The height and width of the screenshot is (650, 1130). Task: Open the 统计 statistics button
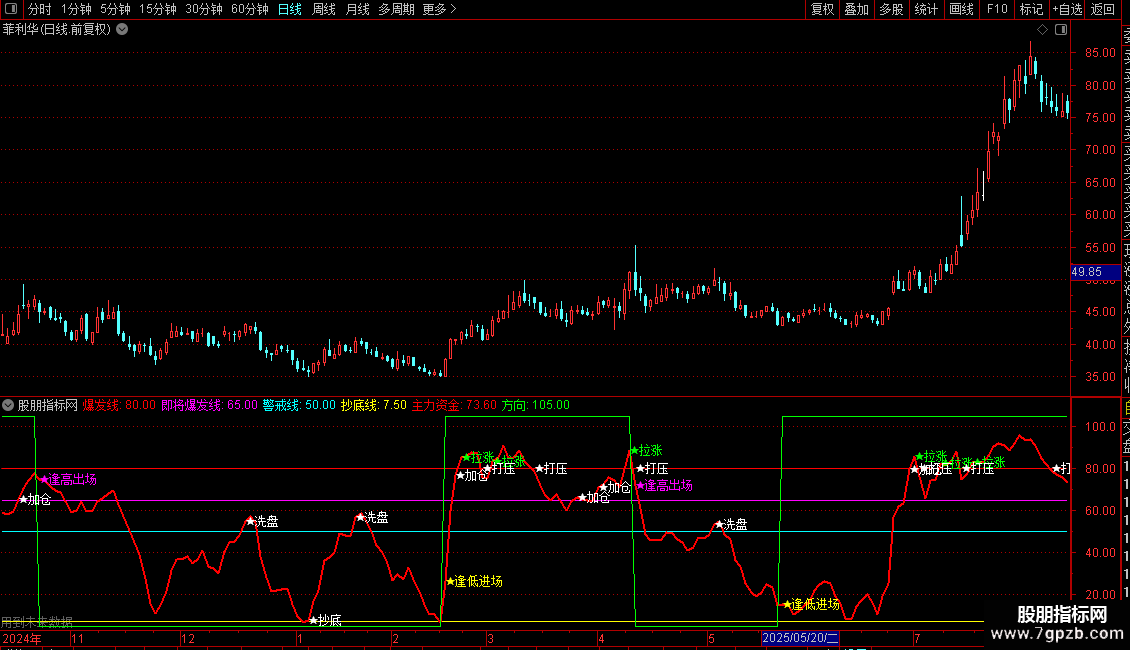coord(926,9)
